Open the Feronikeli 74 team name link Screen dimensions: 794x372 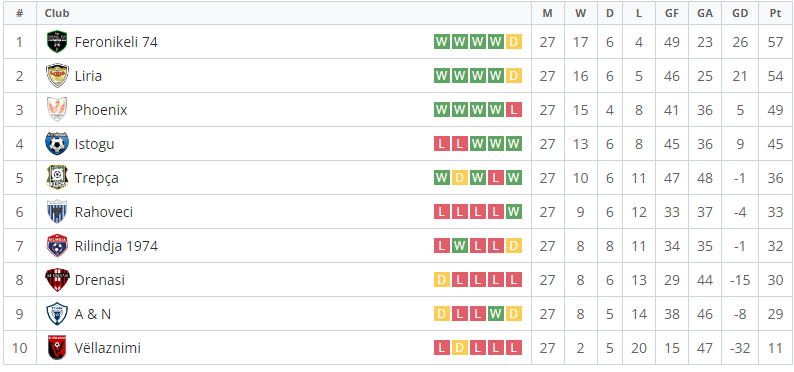coord(116,42)
